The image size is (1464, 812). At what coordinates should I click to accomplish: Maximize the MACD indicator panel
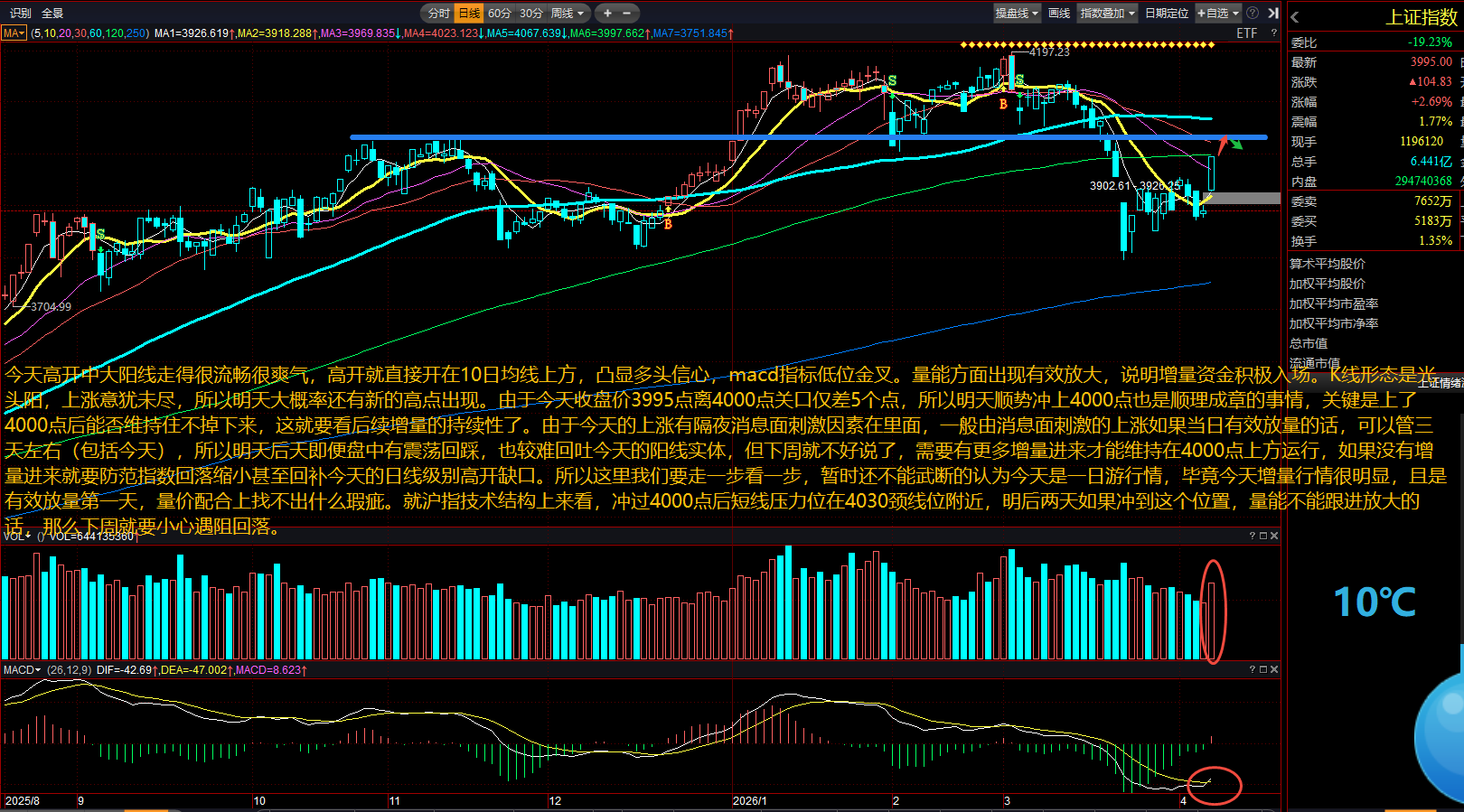pos(1263,669)
